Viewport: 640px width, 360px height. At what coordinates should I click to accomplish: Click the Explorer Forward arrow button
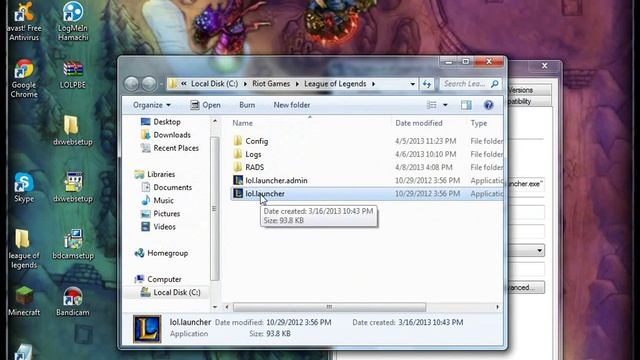coord(149,84)
